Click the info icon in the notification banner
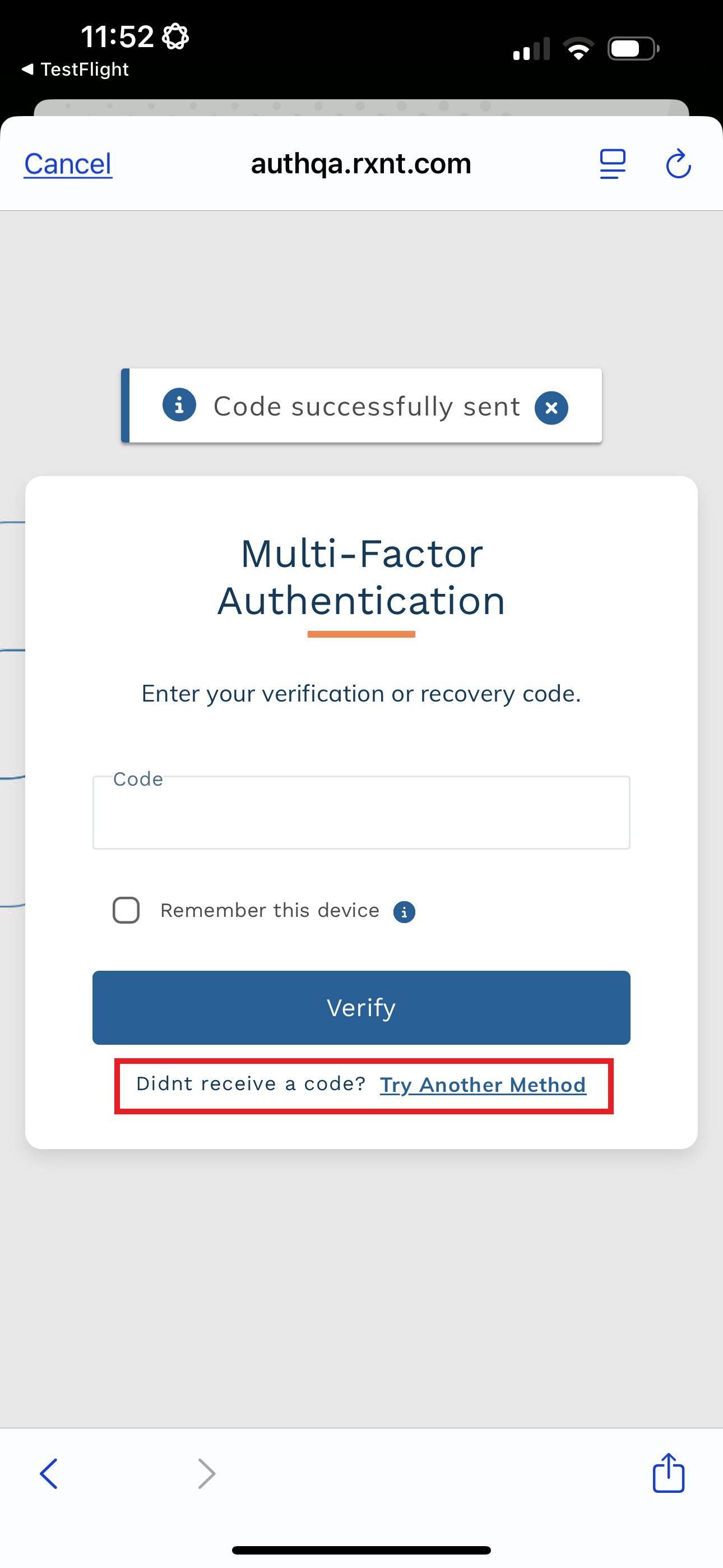 179,405
